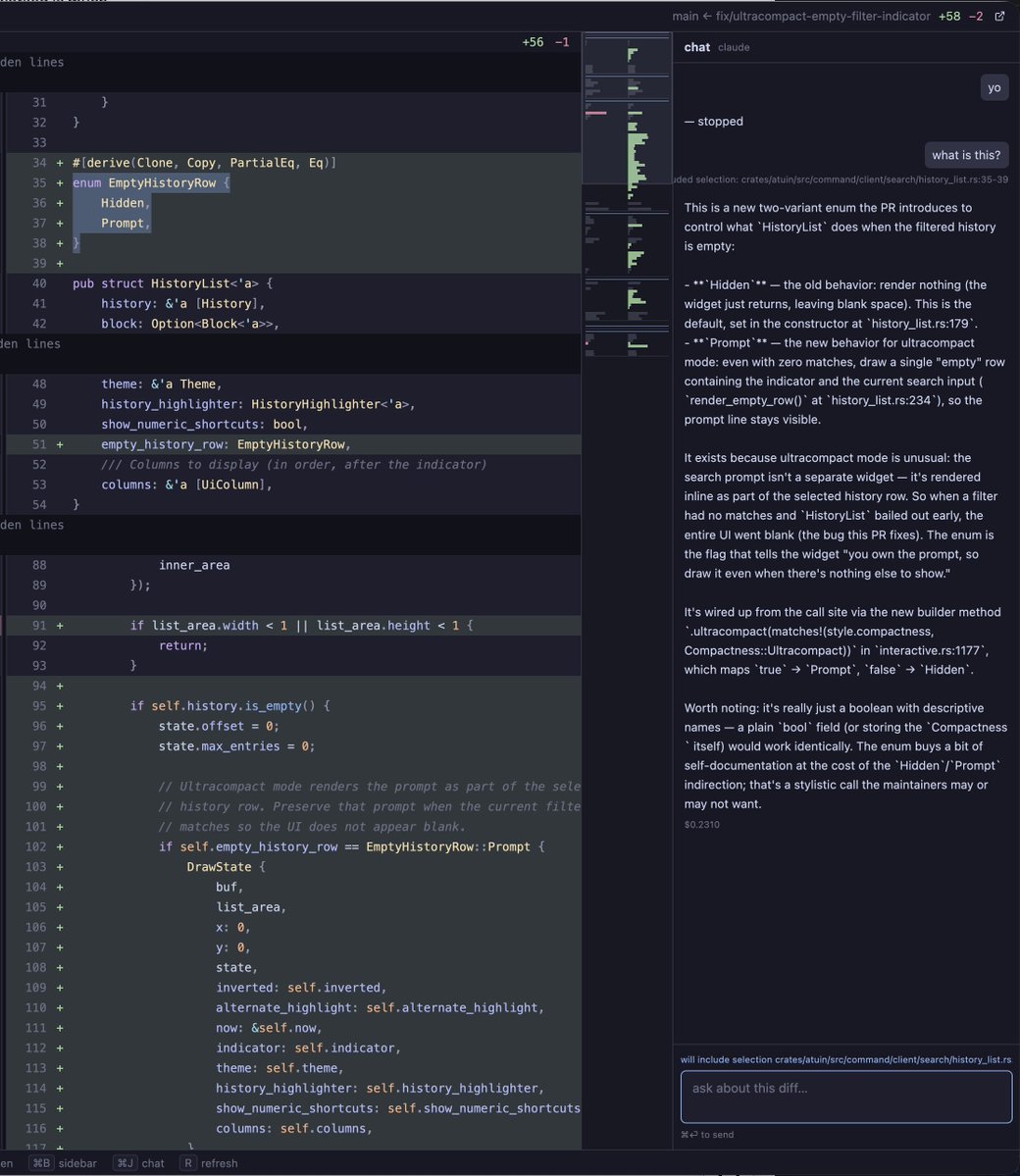Click line 50 'show_numeric_shortcuts: bool,'

coord(205,425)
